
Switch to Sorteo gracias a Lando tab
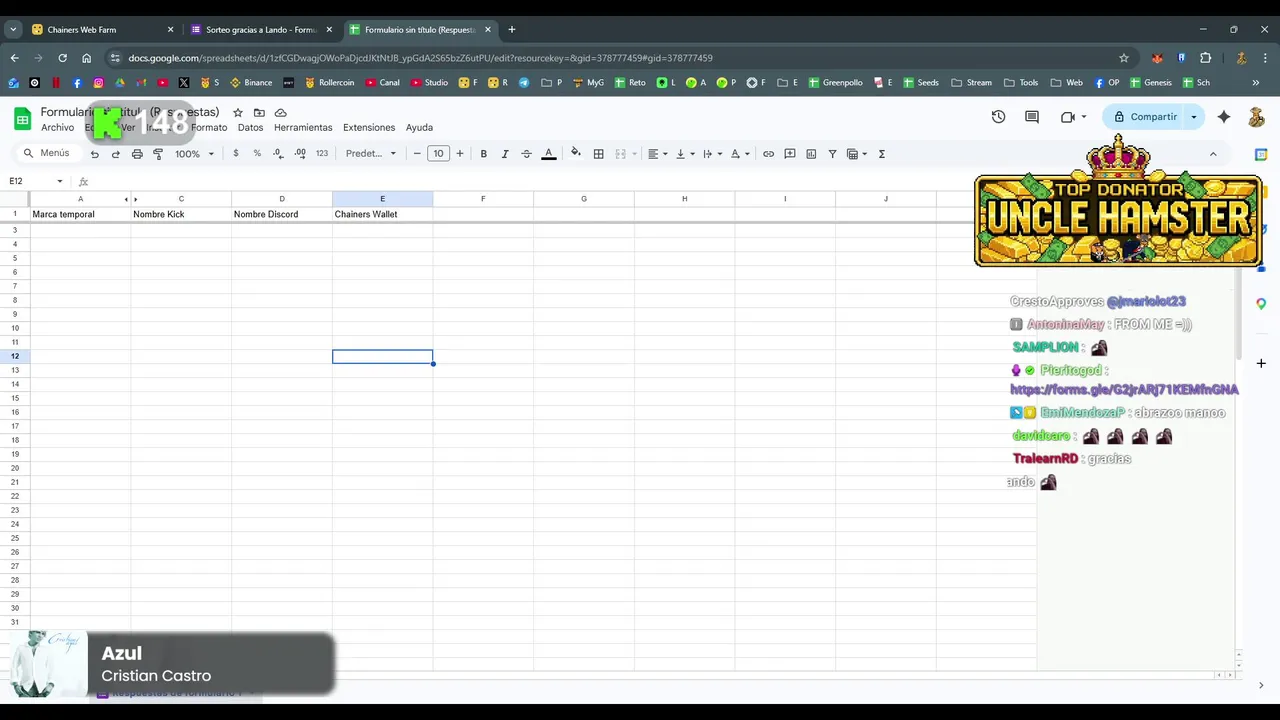(x=261, y=30)
